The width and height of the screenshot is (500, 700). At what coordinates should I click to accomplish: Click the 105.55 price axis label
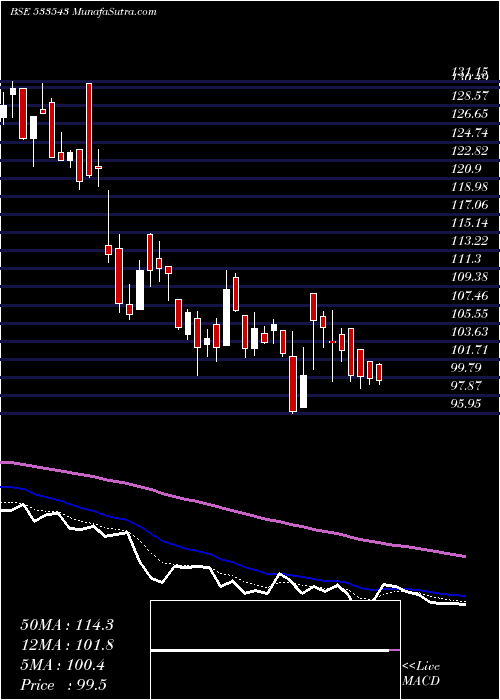[470, 314]
